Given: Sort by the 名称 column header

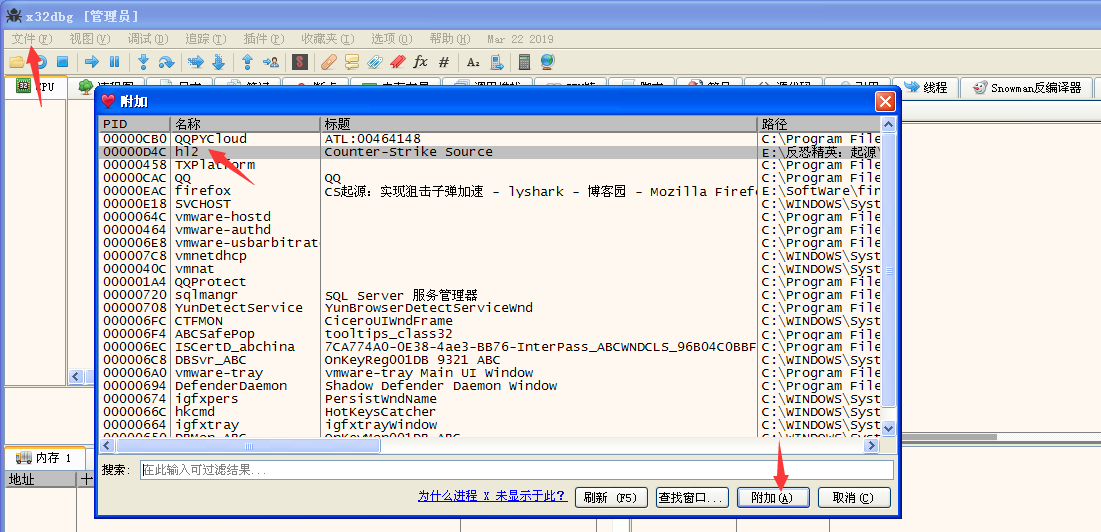Looking at the screenshot, I should (245, 124).
